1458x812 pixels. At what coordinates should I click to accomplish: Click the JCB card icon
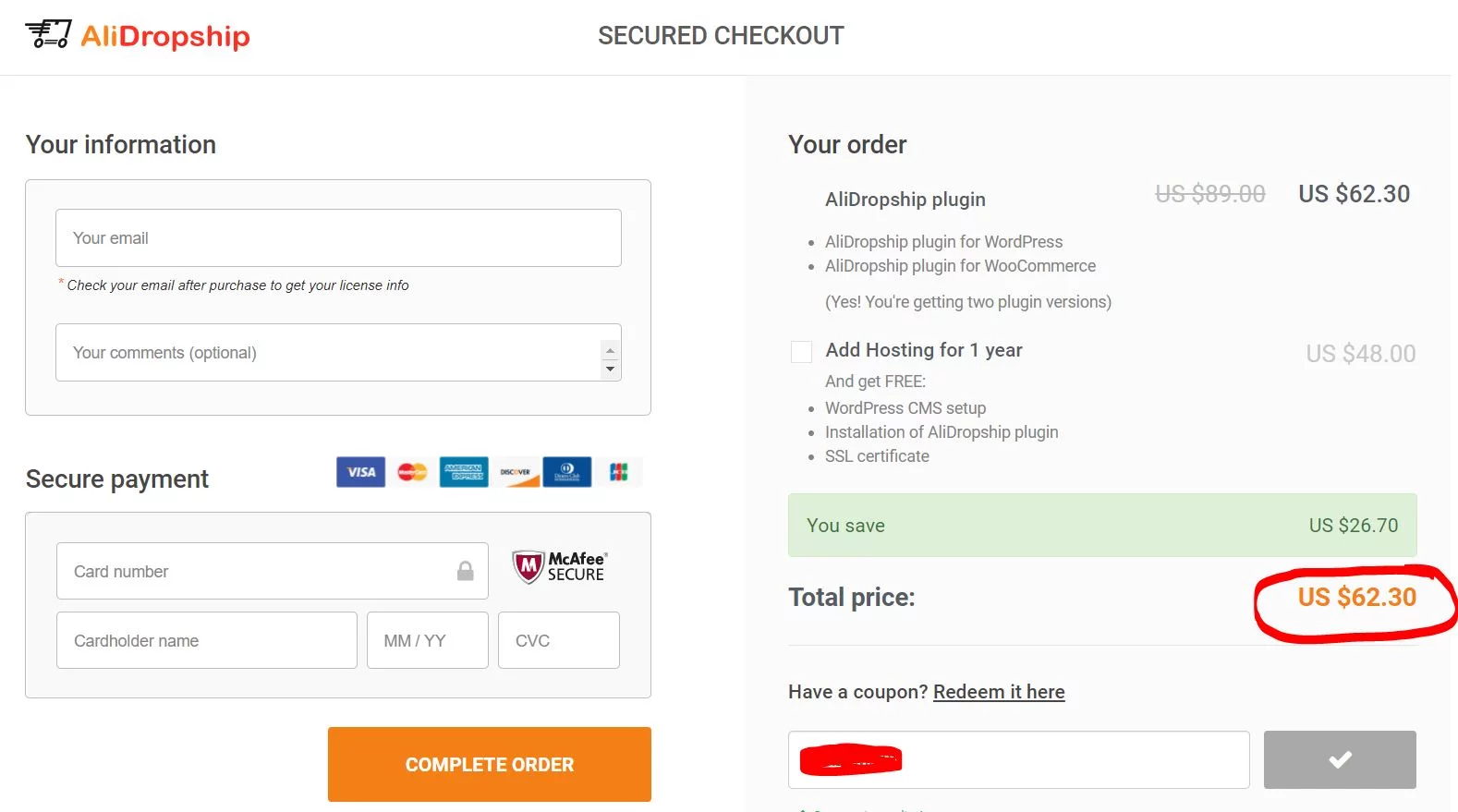(618, 472)
